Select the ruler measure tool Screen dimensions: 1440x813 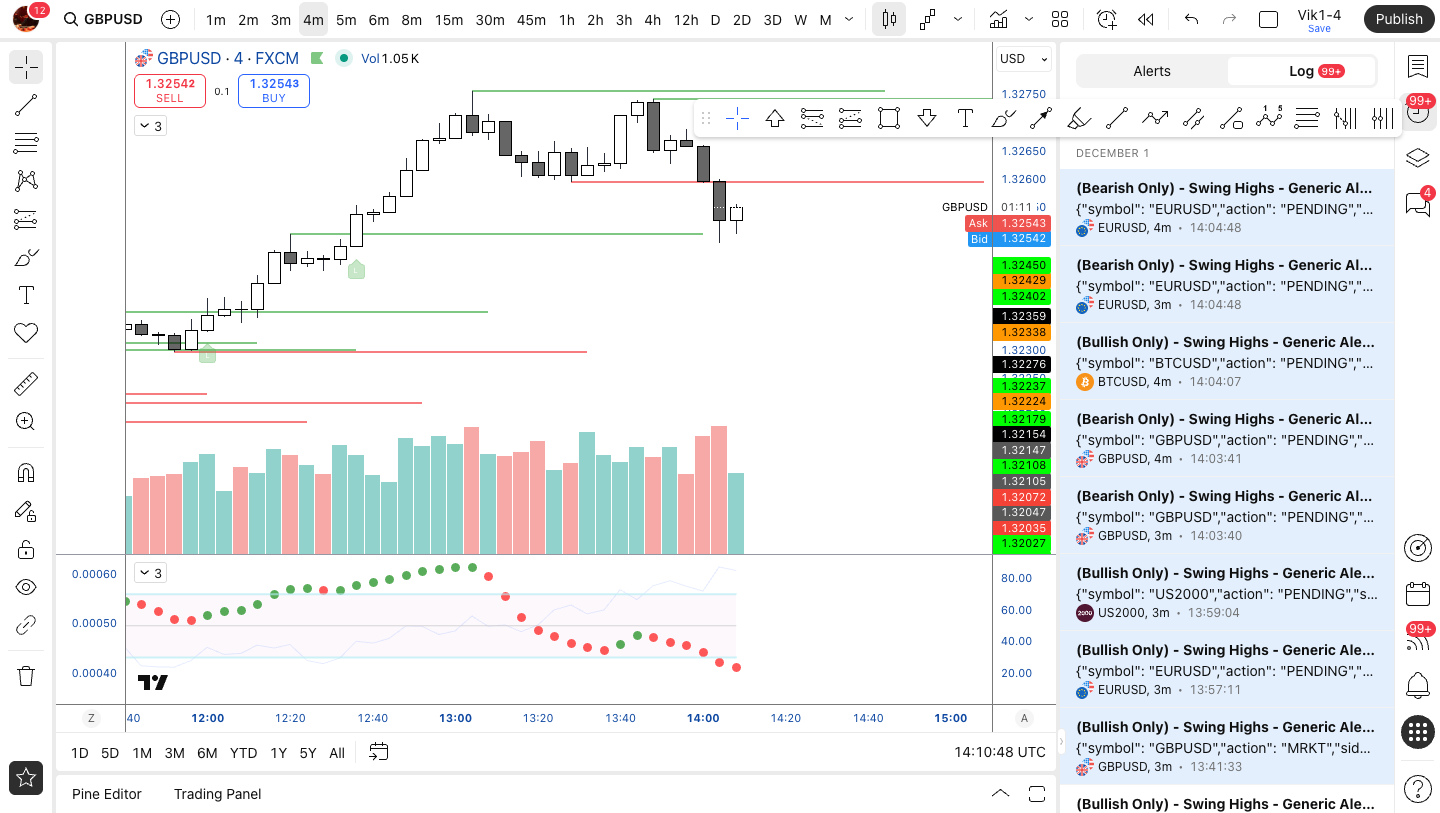[x=26, y=384]
